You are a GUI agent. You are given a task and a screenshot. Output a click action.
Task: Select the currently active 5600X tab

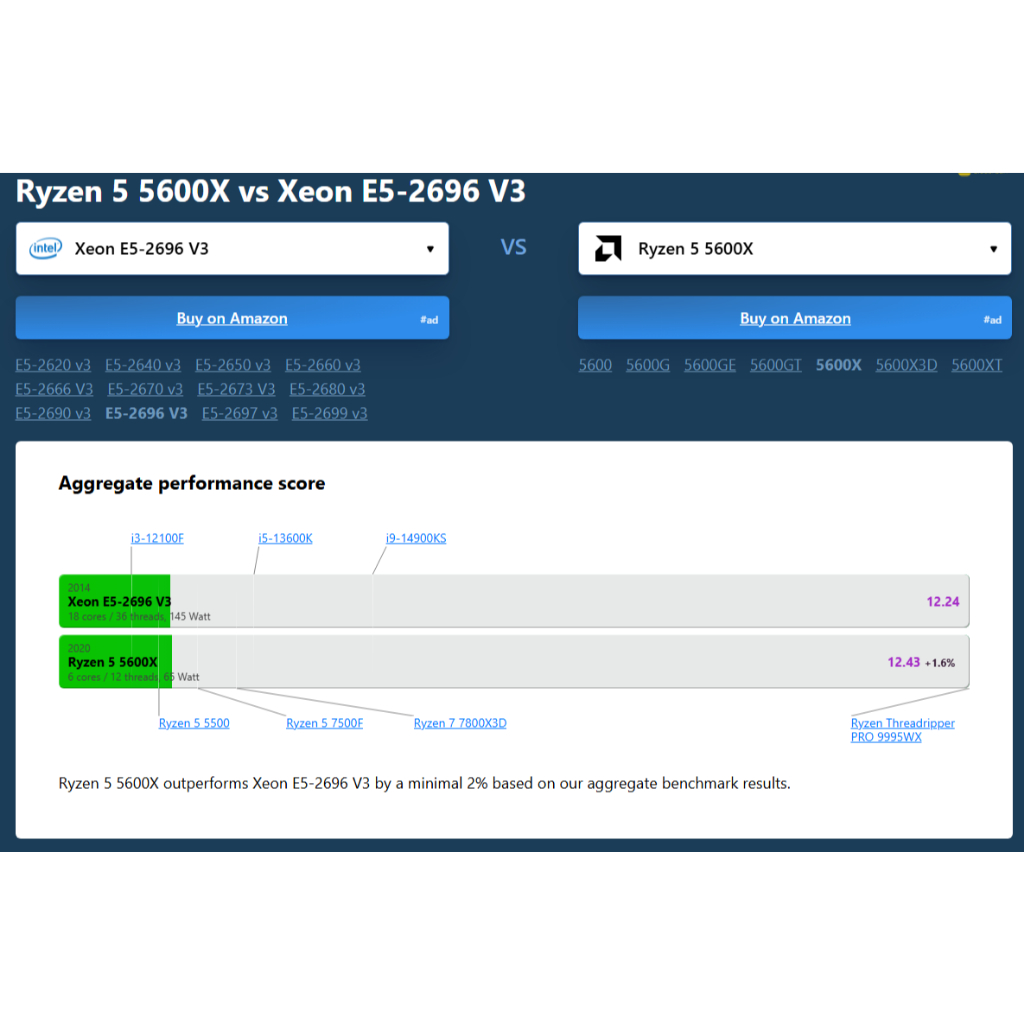point(838,365)
